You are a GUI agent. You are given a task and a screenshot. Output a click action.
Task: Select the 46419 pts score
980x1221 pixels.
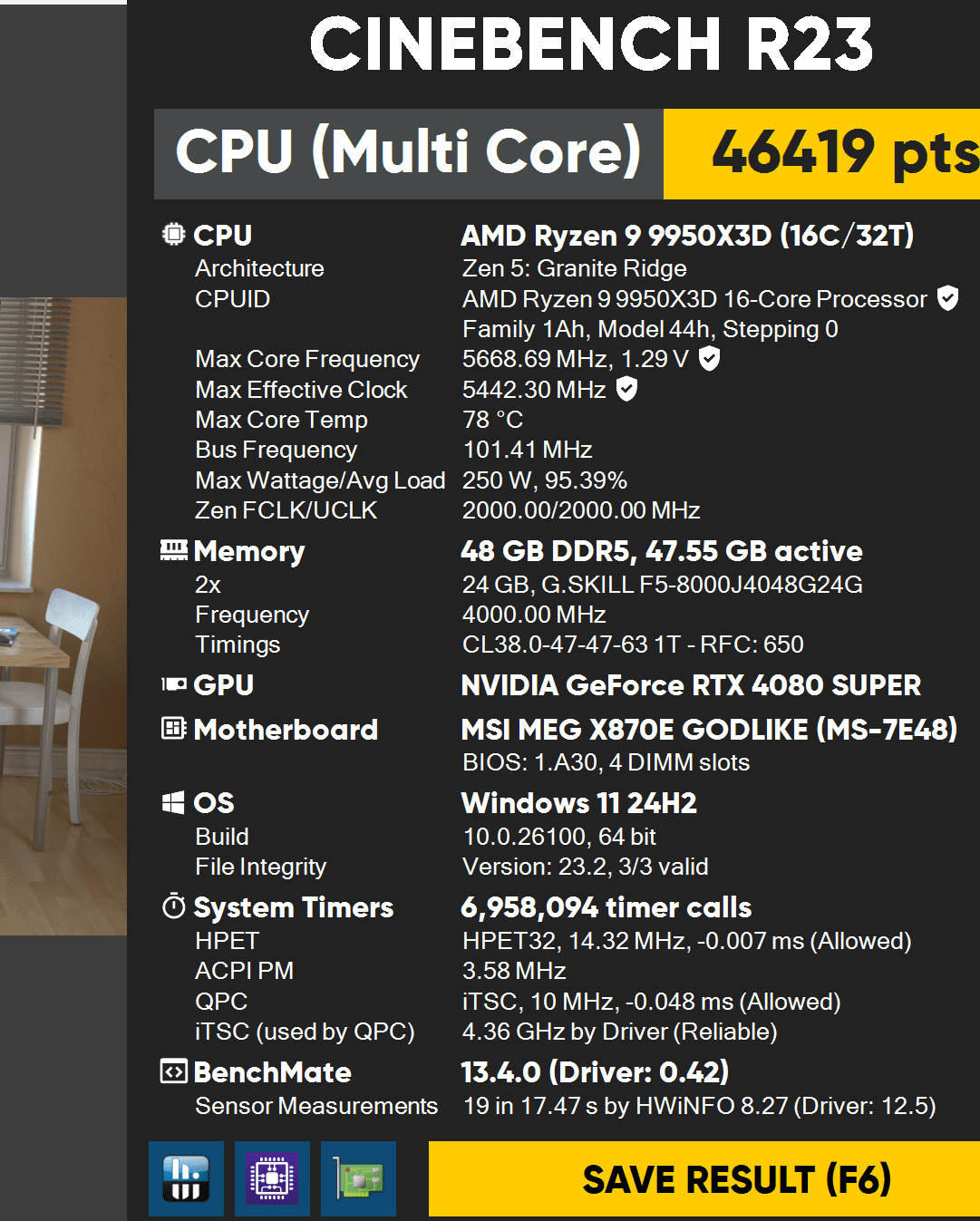[845, 152]
